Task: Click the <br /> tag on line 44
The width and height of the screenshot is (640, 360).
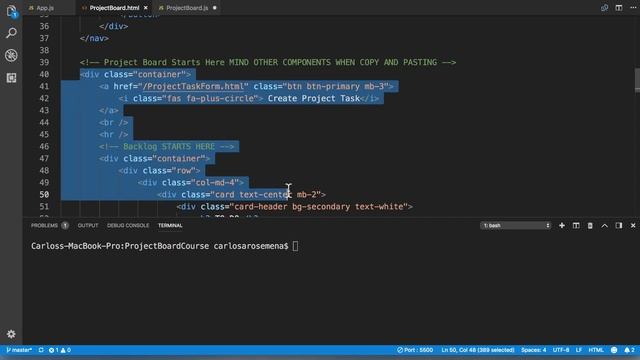Action: pyautogui.click(x=113, y=122)
